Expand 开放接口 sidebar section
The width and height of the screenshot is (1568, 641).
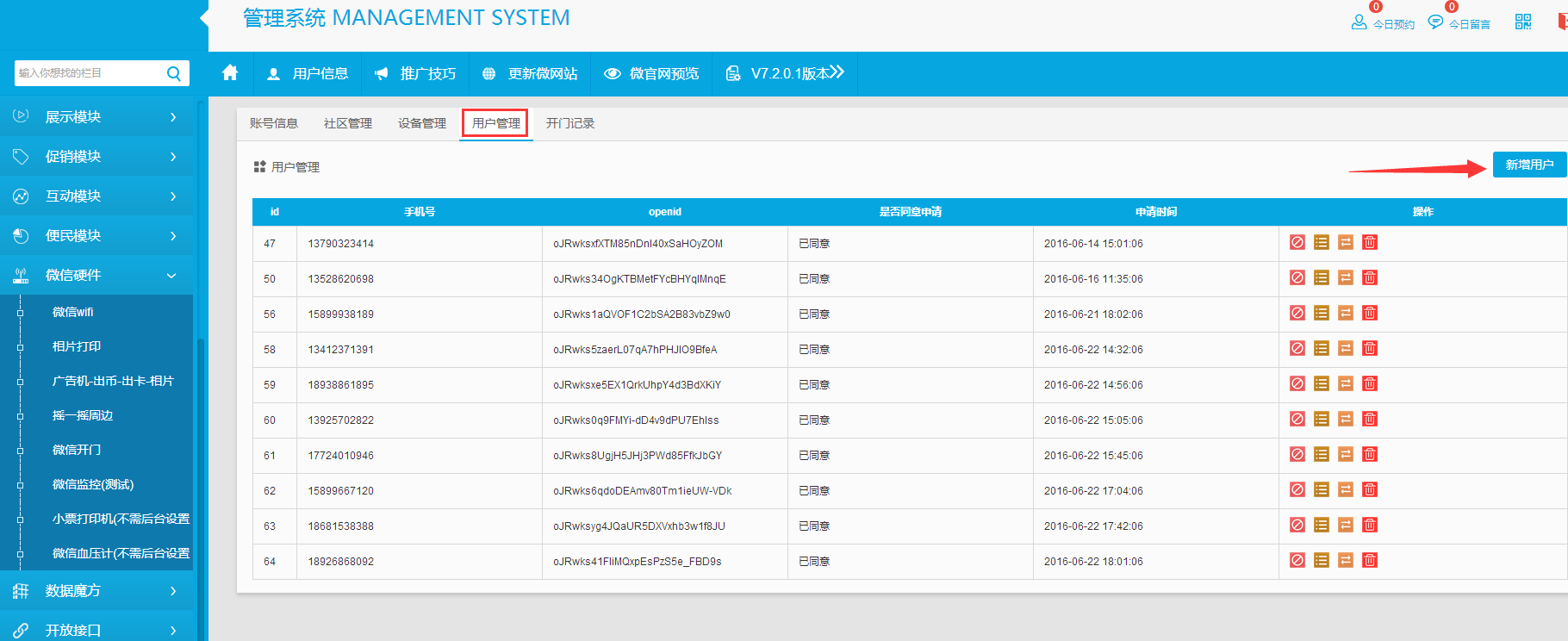coord(96,630)
